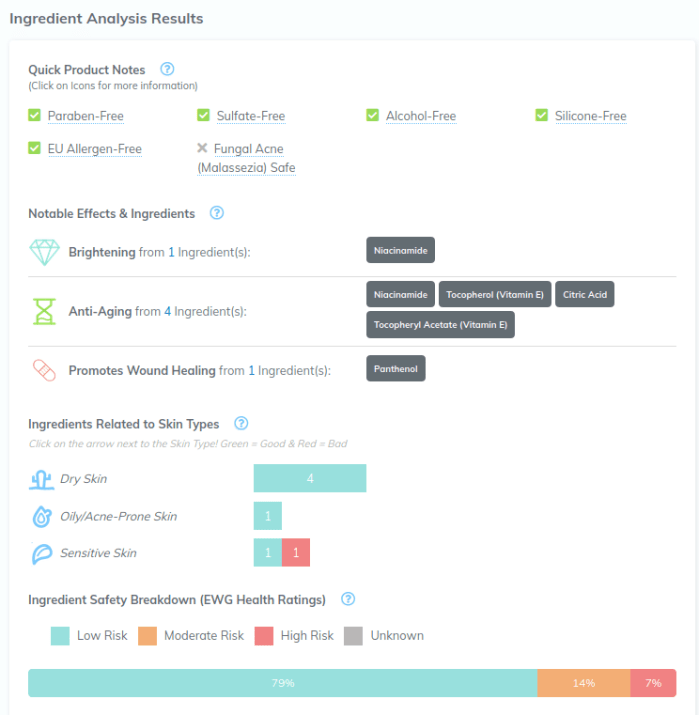Click the Sensitive Skin leaf icon

point(41,553)
